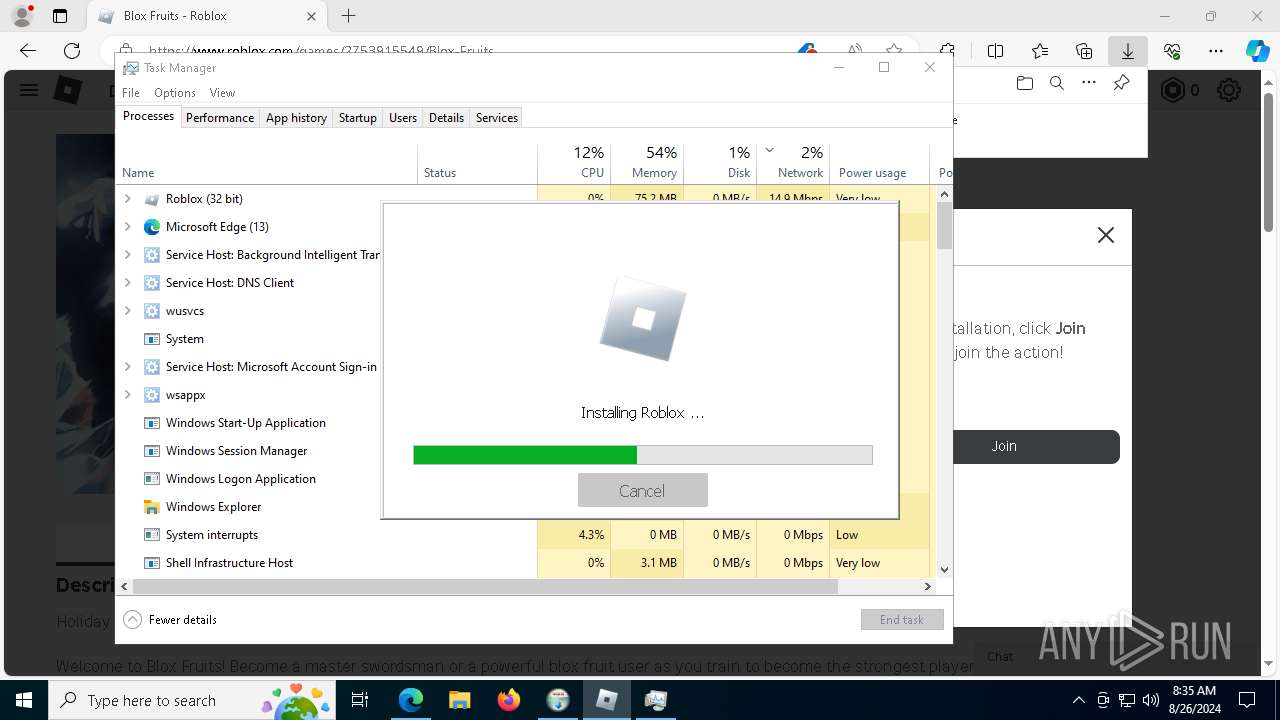
Task: Open Task Manager Options menu
Action: pyautogui.click(x=175, y=92)
